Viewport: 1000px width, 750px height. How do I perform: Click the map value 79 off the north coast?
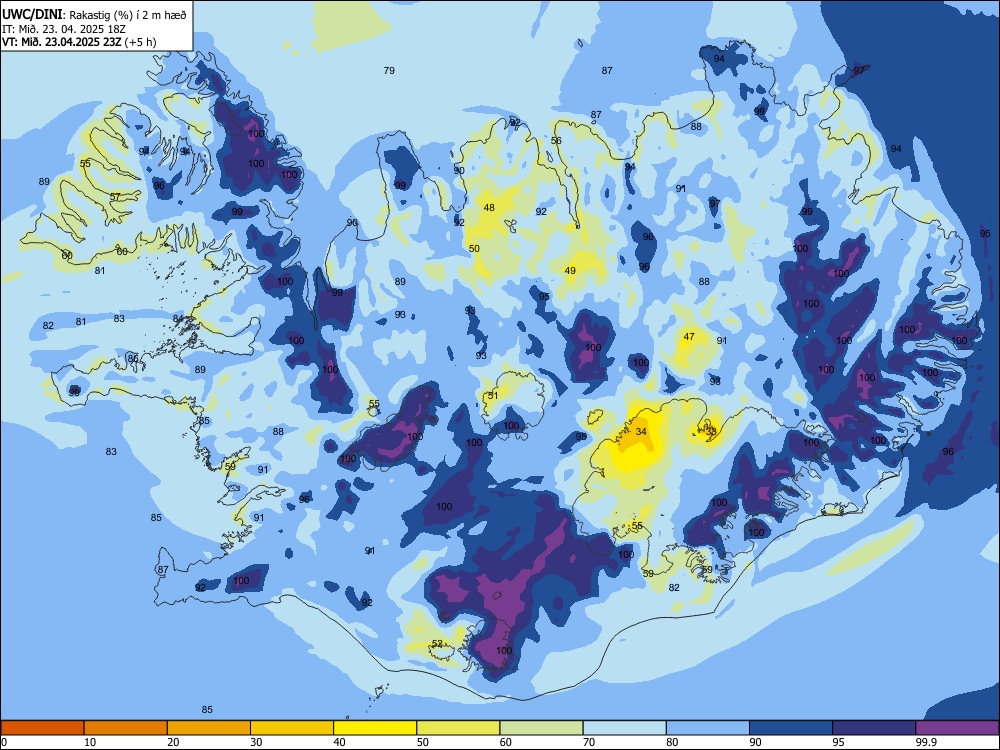click(x=389, y=71)
